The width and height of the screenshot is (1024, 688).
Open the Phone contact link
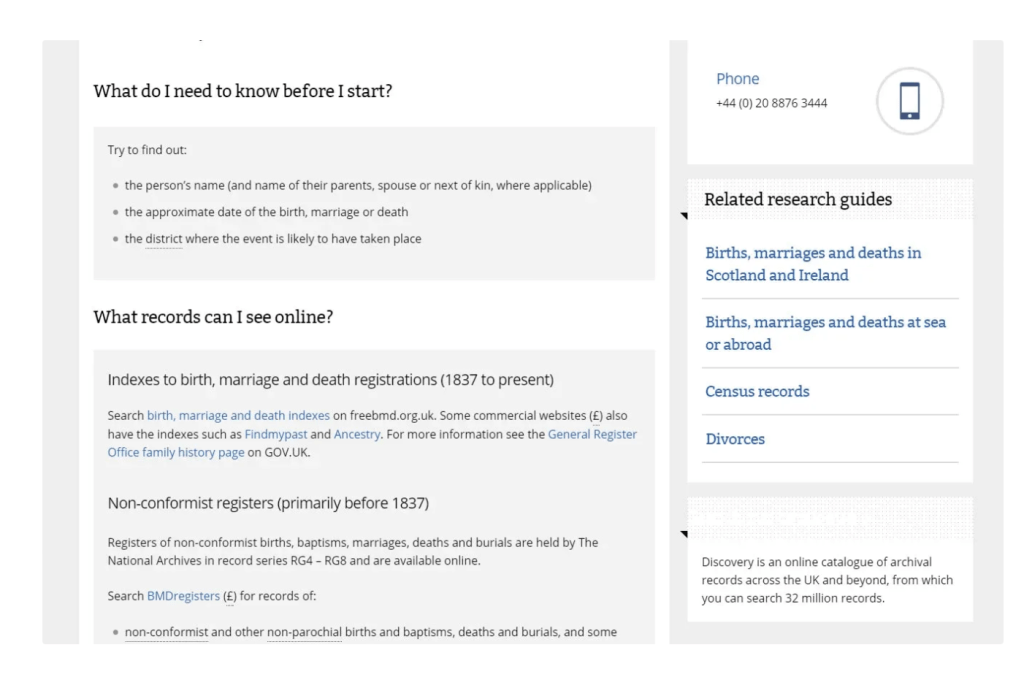[737, 79]
